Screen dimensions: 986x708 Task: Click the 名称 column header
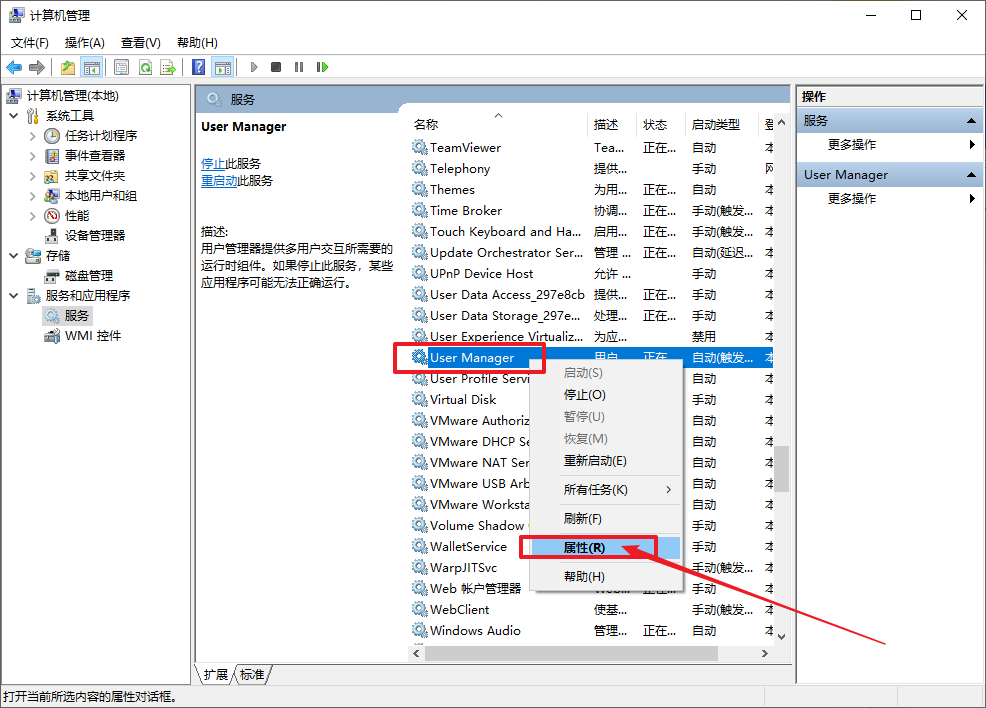426,124
